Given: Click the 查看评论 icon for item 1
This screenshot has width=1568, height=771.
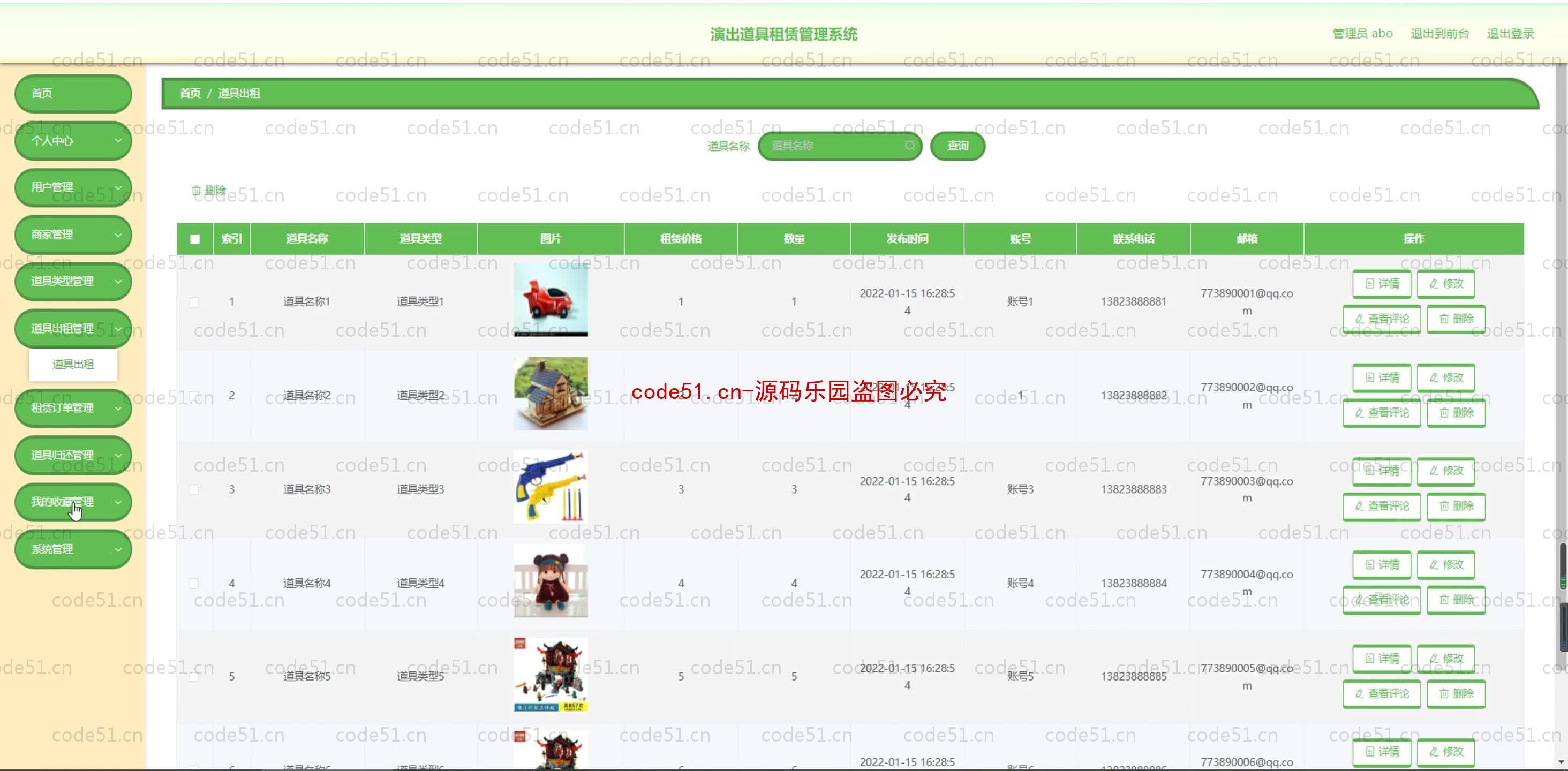Looking at the screenshot, I should click(1382, 318).
